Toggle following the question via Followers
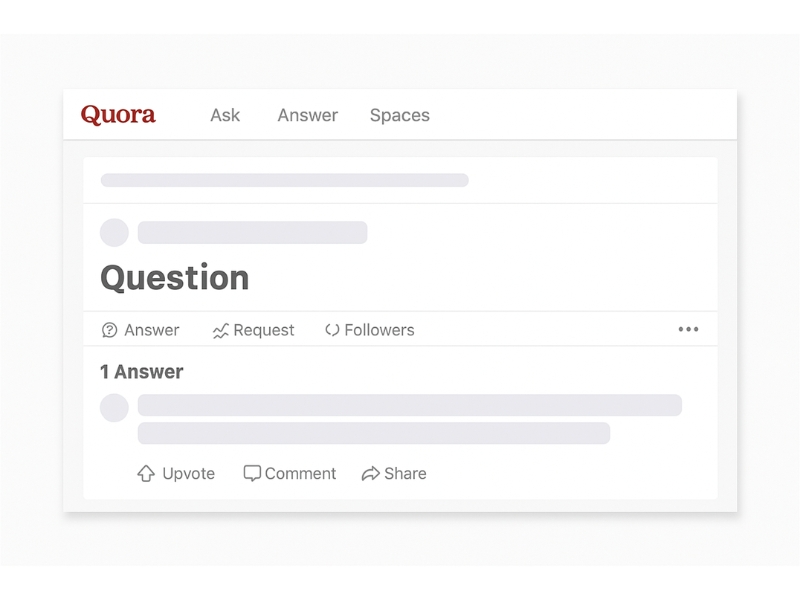This screenshot has width=800, height=600. [x=370, y=330]
